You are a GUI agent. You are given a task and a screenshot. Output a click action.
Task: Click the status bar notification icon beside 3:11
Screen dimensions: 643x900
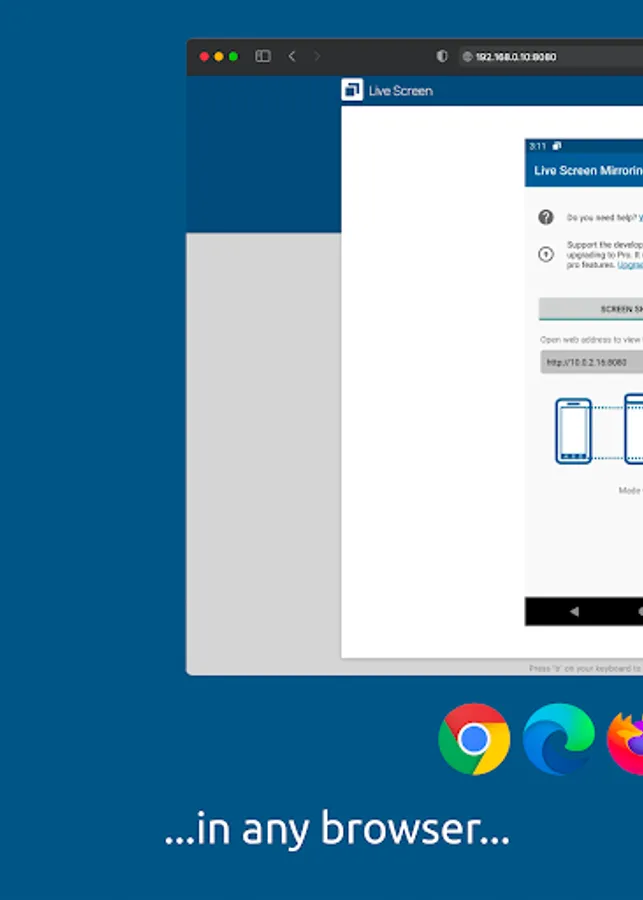point(556,146)
